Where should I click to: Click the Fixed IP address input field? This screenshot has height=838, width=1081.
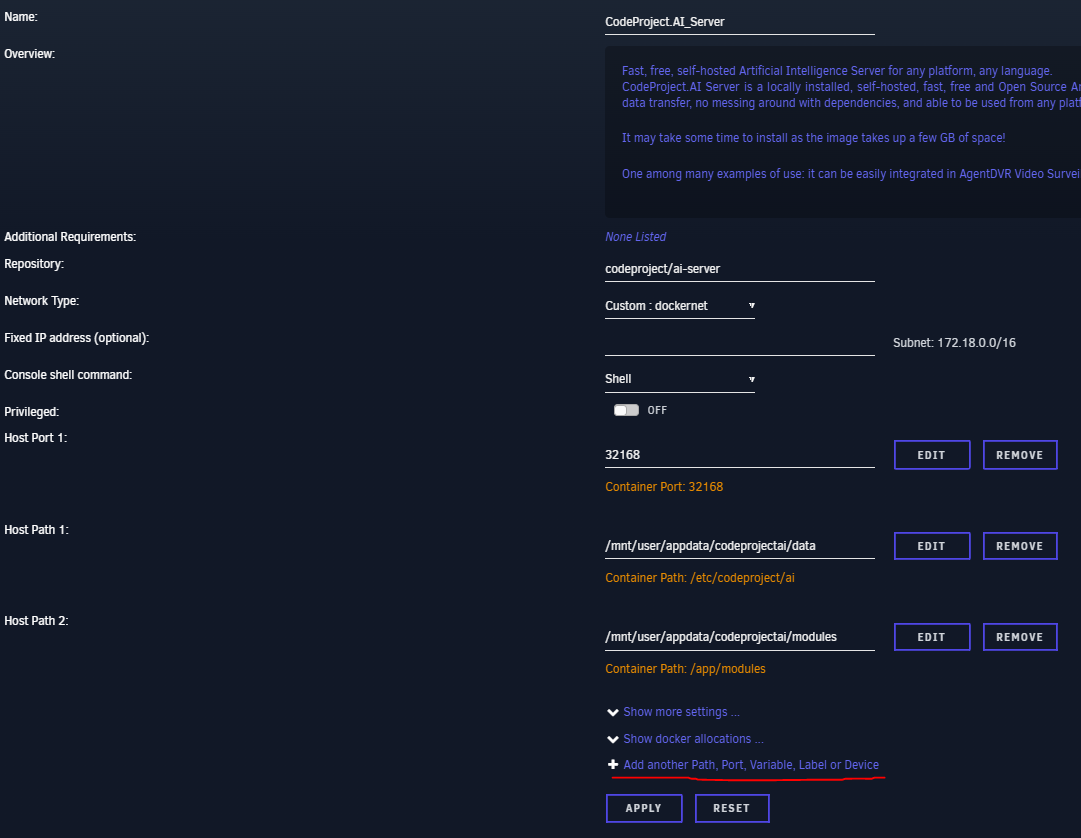coord(740,343)
